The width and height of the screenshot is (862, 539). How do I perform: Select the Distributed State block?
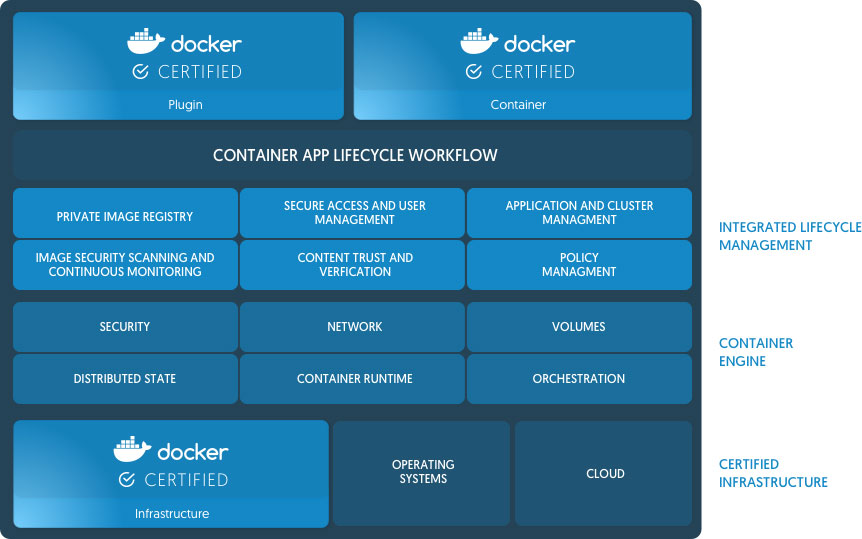pos(125,379)
